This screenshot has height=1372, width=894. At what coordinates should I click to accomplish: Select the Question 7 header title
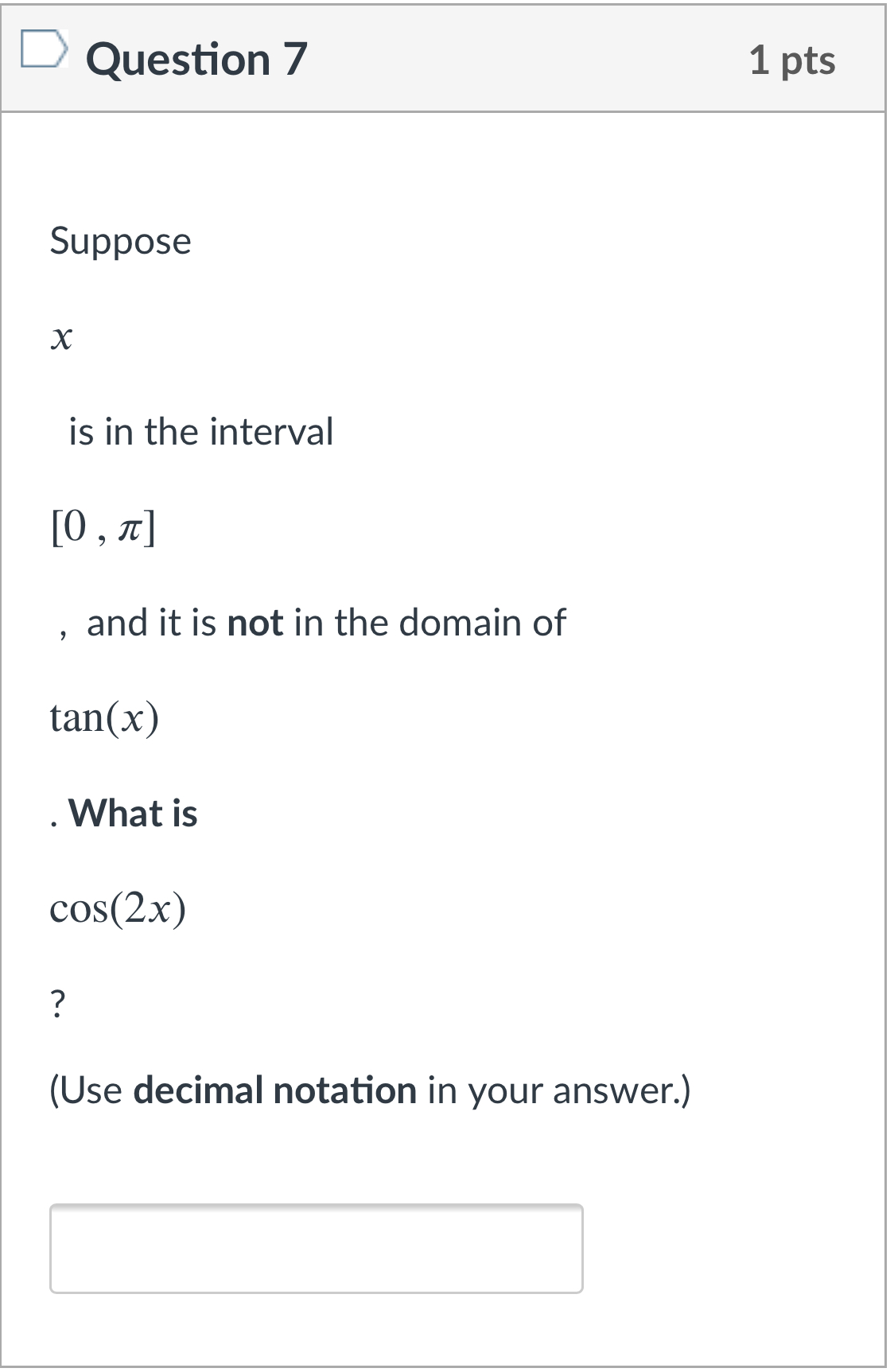click(x=199, y=58)
